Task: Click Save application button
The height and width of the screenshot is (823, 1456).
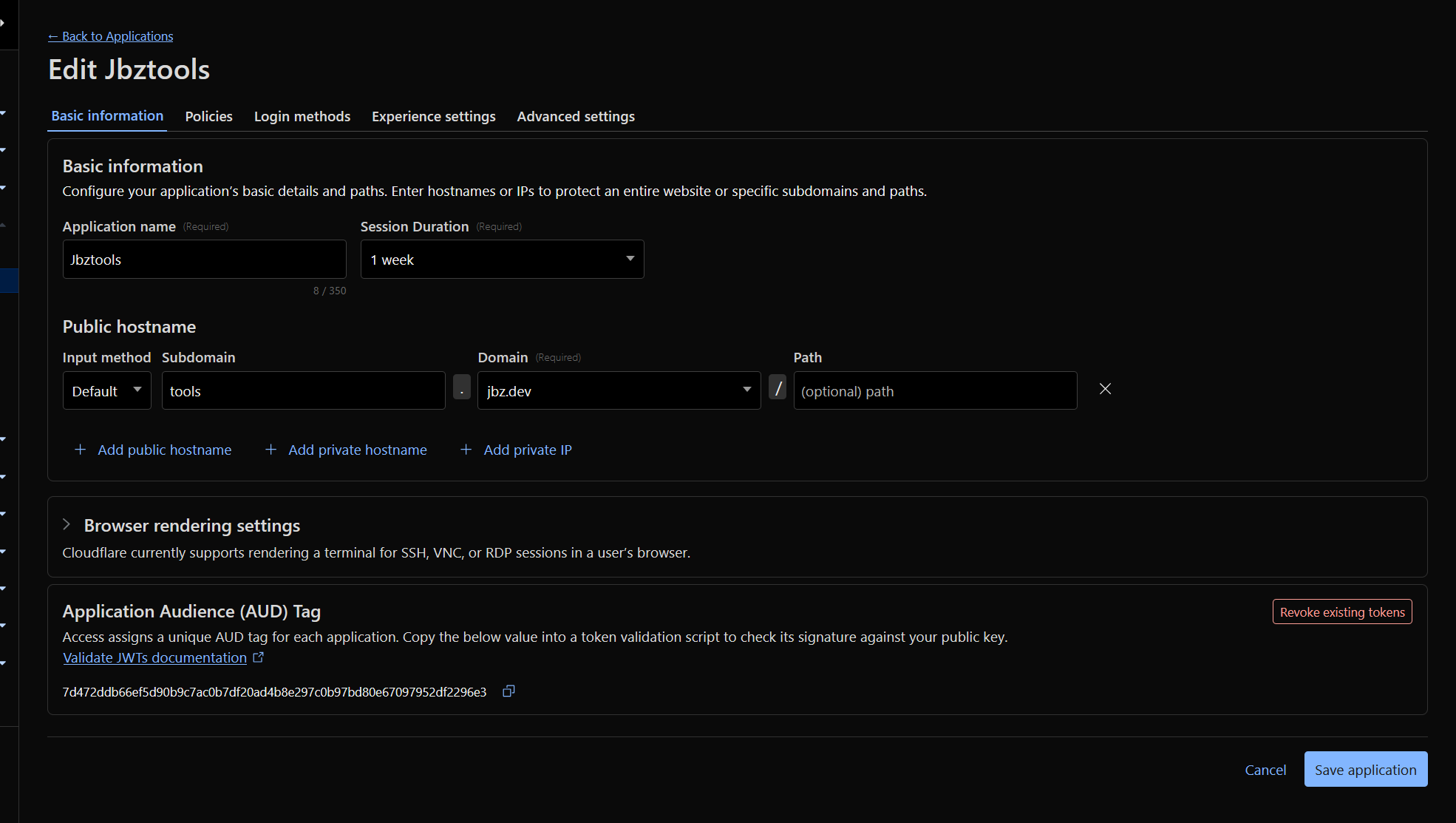Action: tap(1365, 770)
